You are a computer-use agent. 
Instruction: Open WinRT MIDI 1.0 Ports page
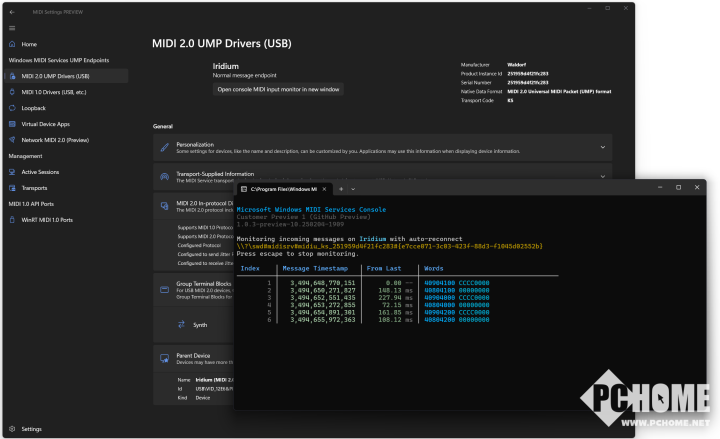point(47,220)
